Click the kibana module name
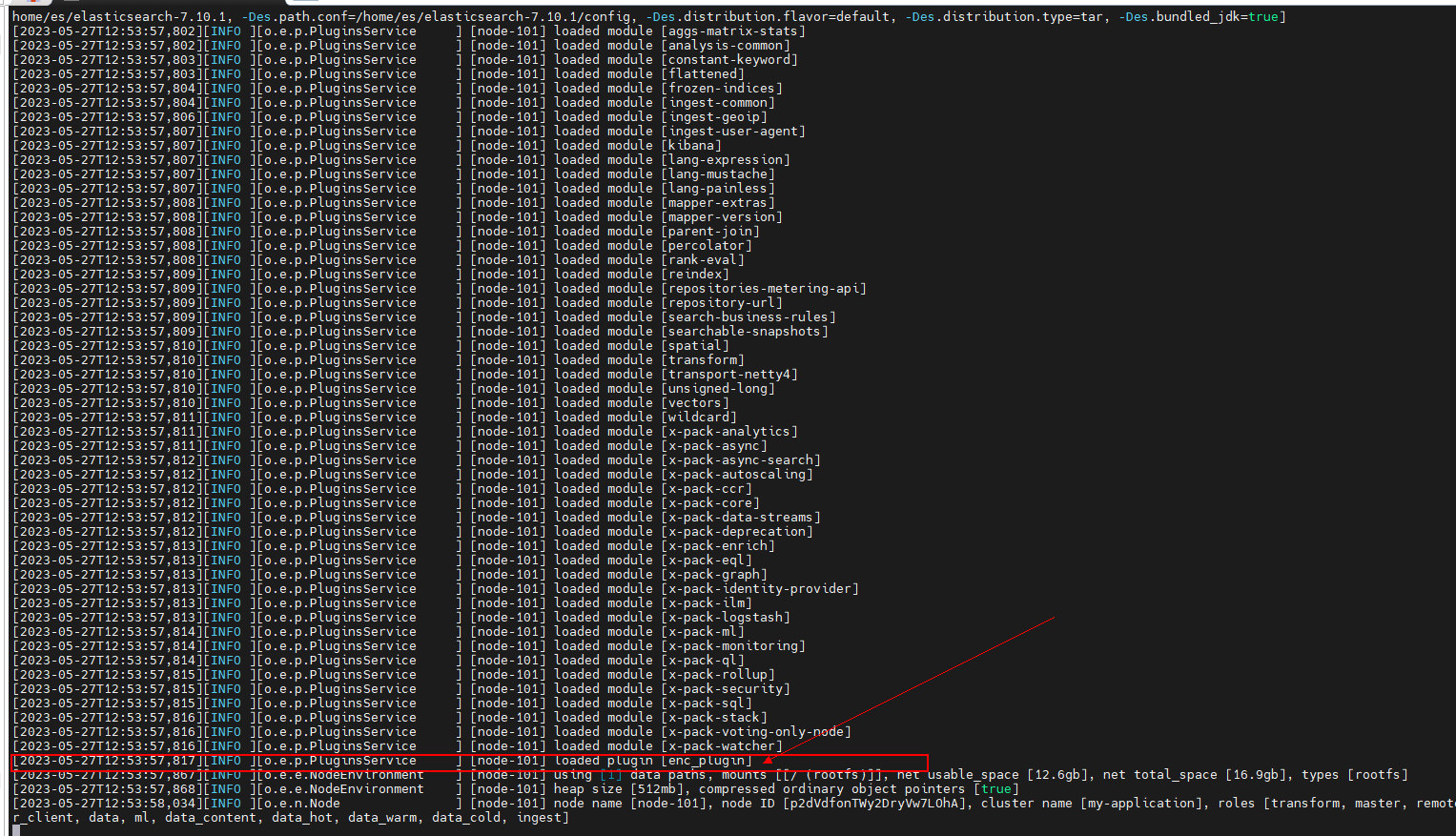This screenshot has width=1456, height=836. 691,146
